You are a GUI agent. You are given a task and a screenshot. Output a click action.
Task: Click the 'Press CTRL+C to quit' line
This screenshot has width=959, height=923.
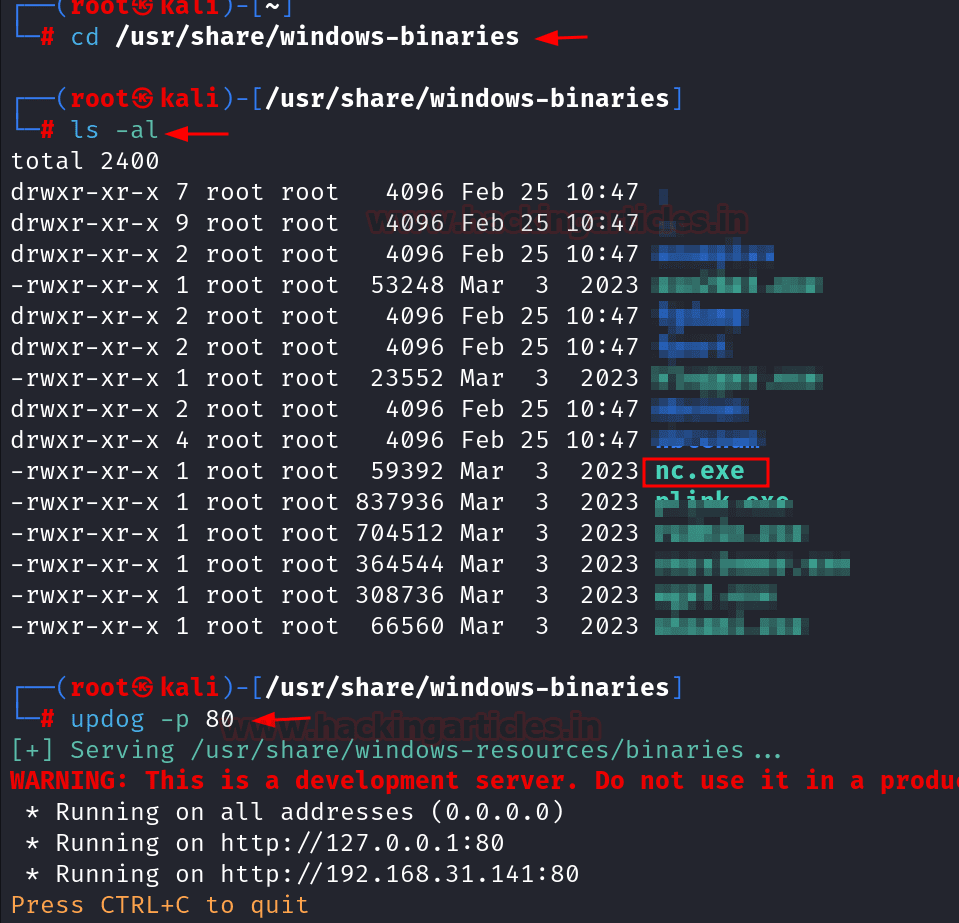click(160, 905)
